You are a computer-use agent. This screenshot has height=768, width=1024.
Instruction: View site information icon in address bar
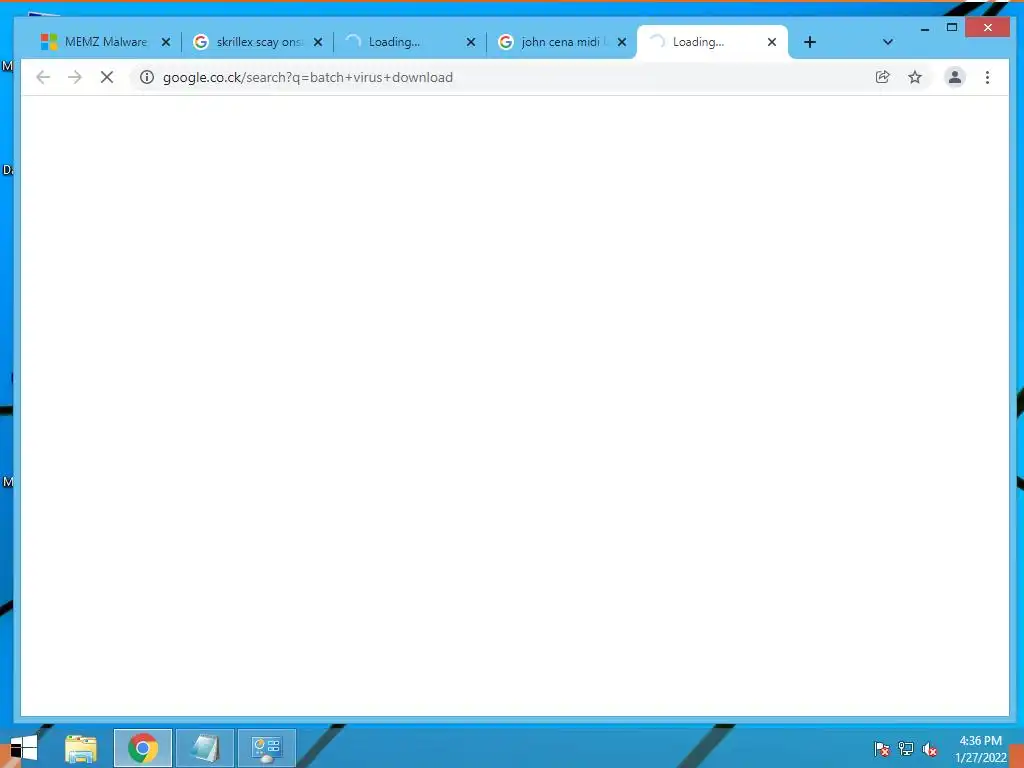coord(147,77)
